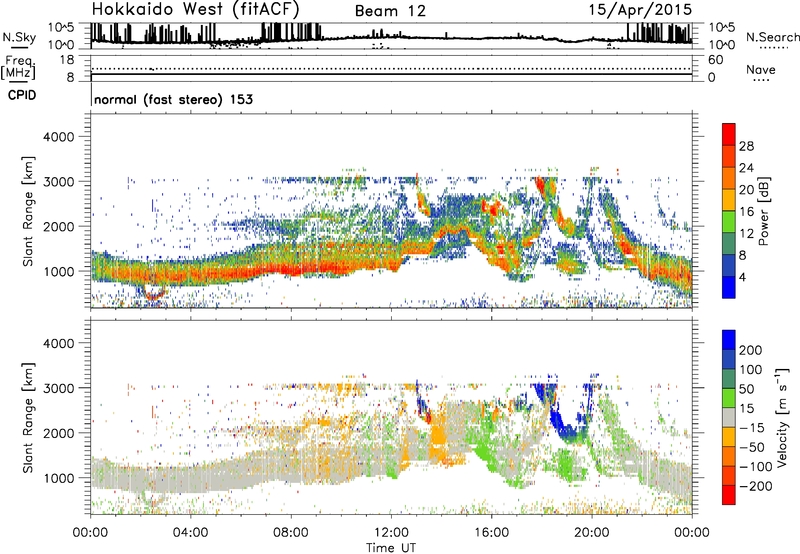
Task: Click the '3000' tick on velocity panel
Action: (x=58, y=388)
